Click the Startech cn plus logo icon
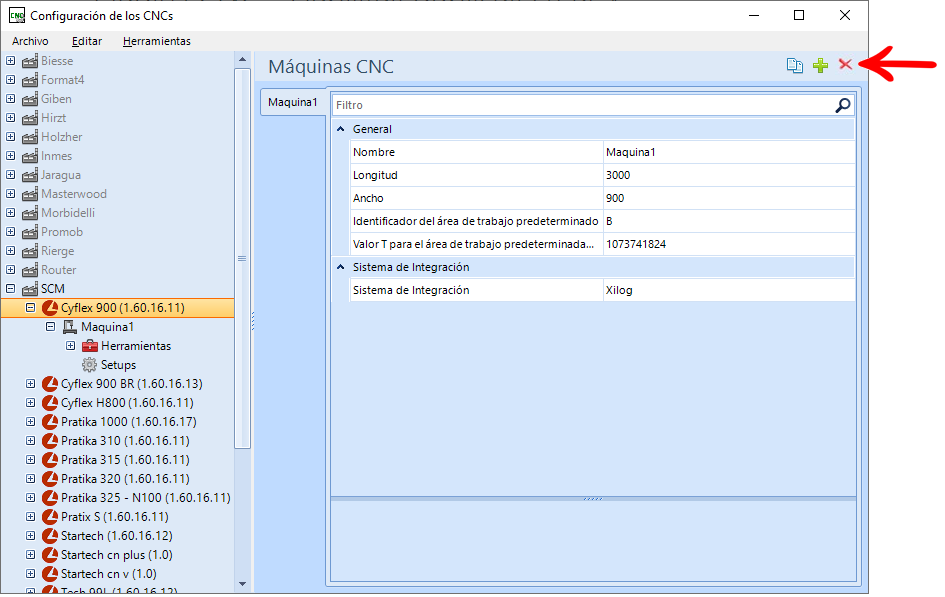Image resolution: width=945 pixels, height=597 pixels. click(x=49, y=555)
